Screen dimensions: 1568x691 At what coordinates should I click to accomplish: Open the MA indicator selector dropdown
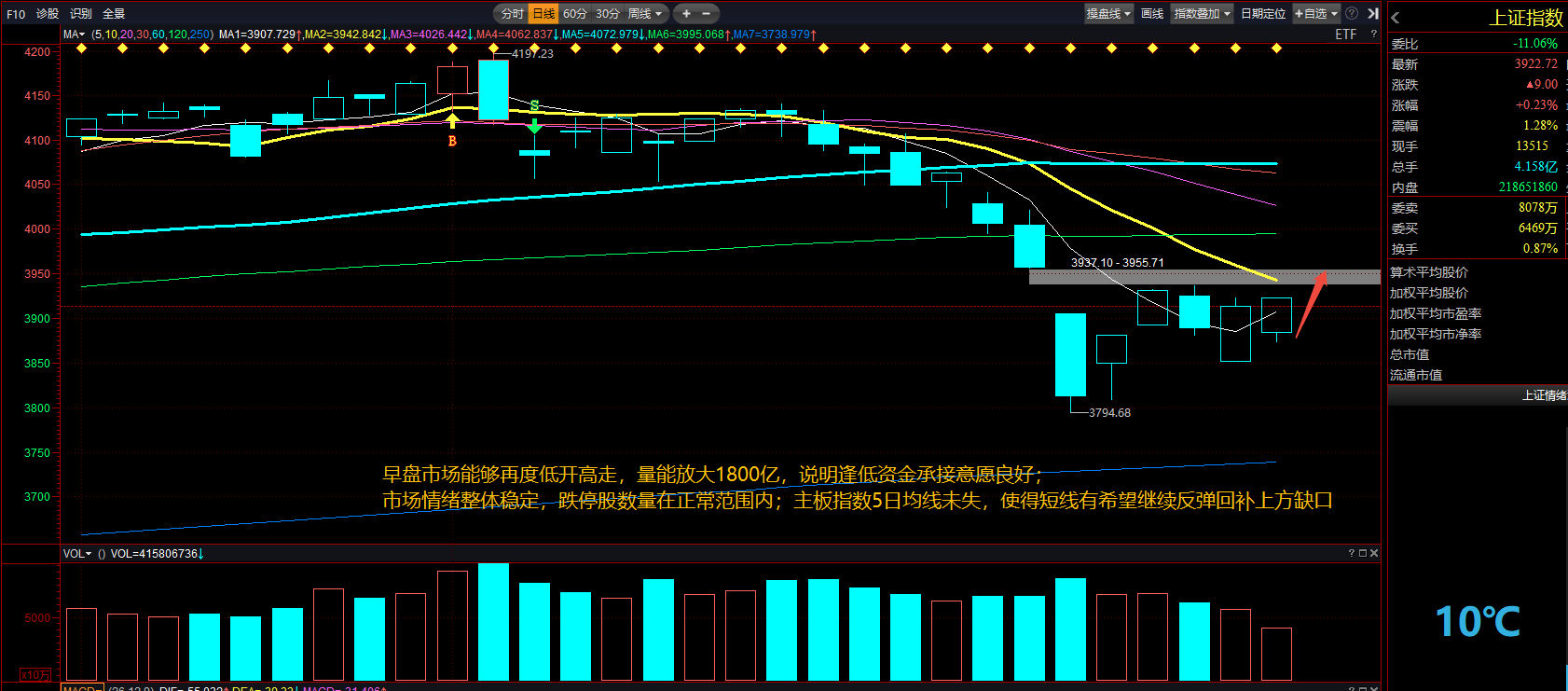click(x=74, y=35)
